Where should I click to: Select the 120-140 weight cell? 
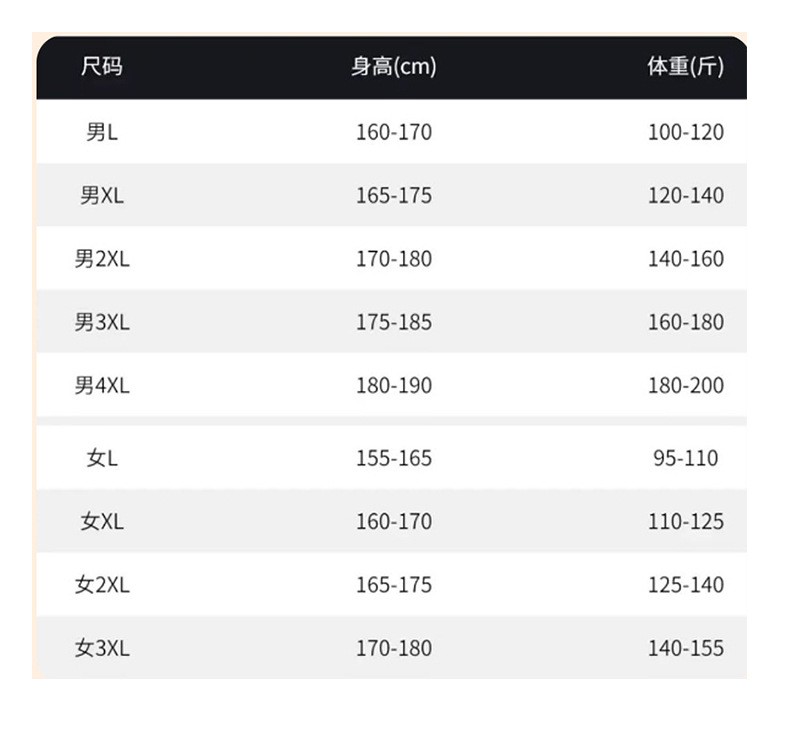click(685, 195)
